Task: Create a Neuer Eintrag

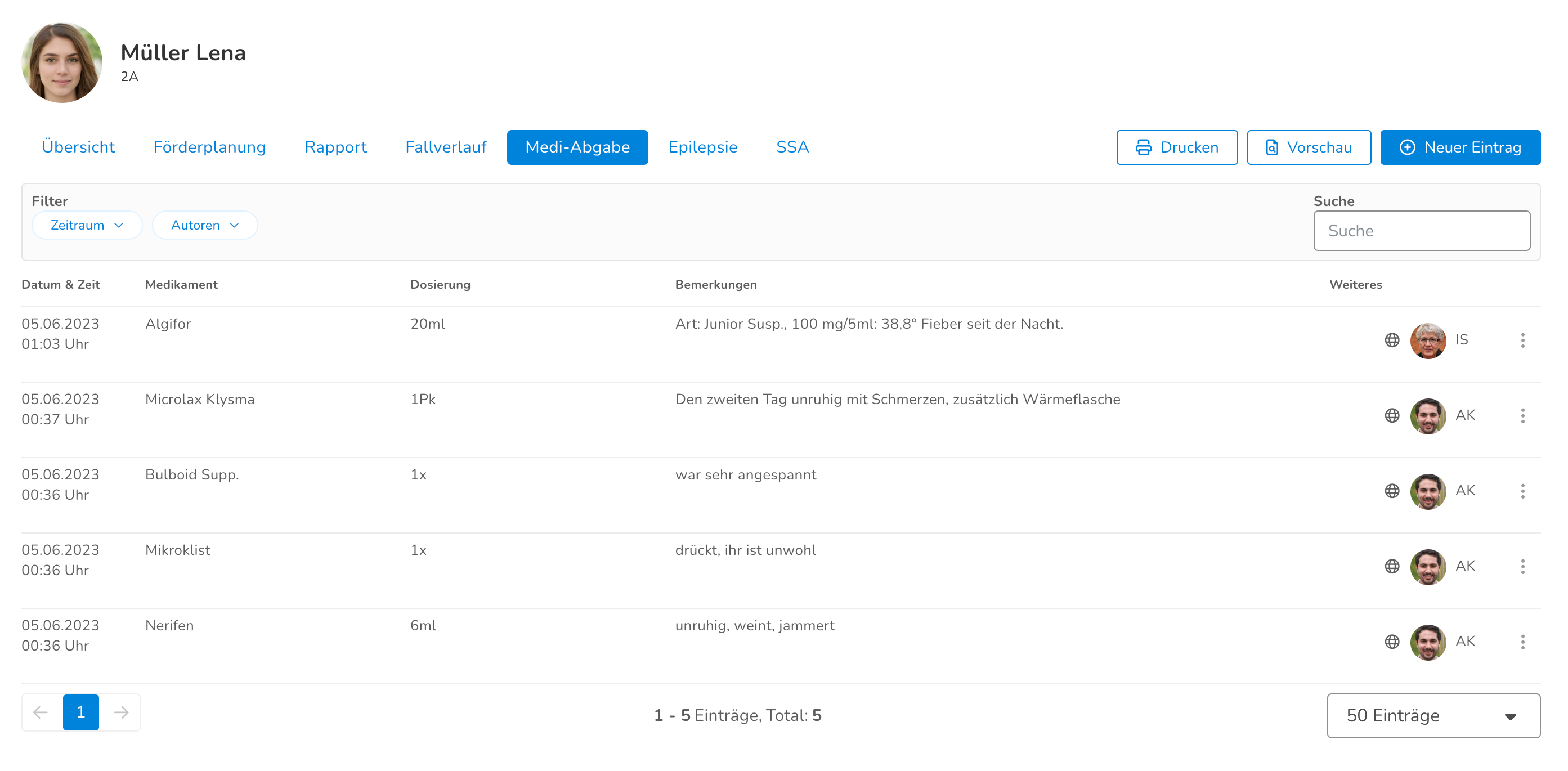Action: click(1459, 147)
